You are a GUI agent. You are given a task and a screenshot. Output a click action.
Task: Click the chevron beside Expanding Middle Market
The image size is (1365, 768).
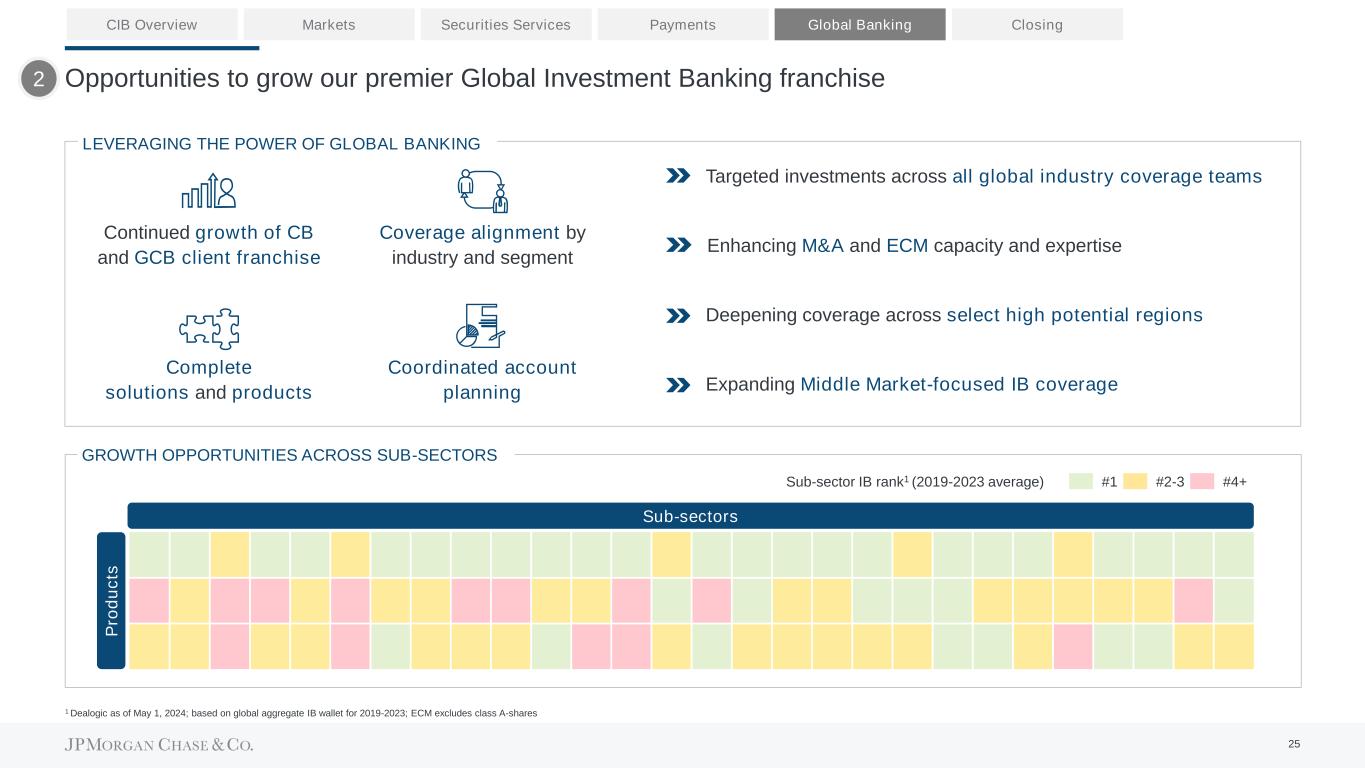pos(678,384)
